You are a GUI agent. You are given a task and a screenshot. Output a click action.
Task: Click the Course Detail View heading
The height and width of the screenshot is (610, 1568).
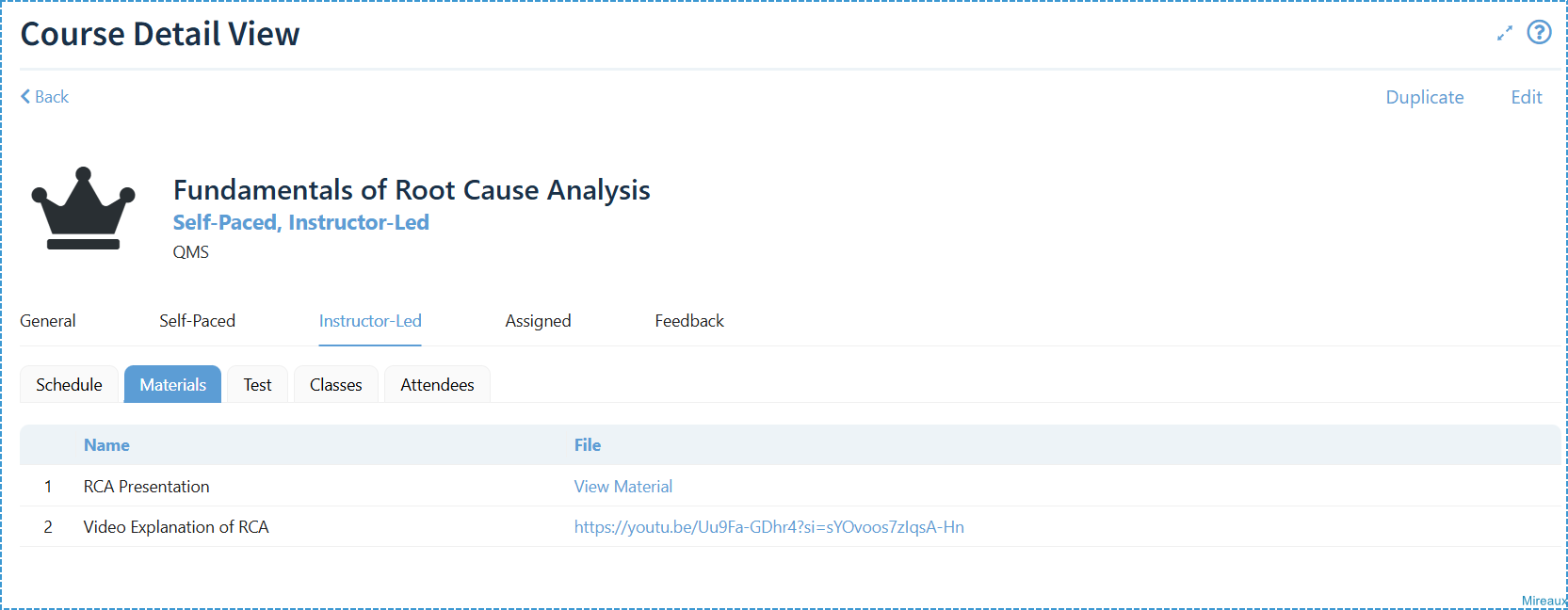coord(160,34)
